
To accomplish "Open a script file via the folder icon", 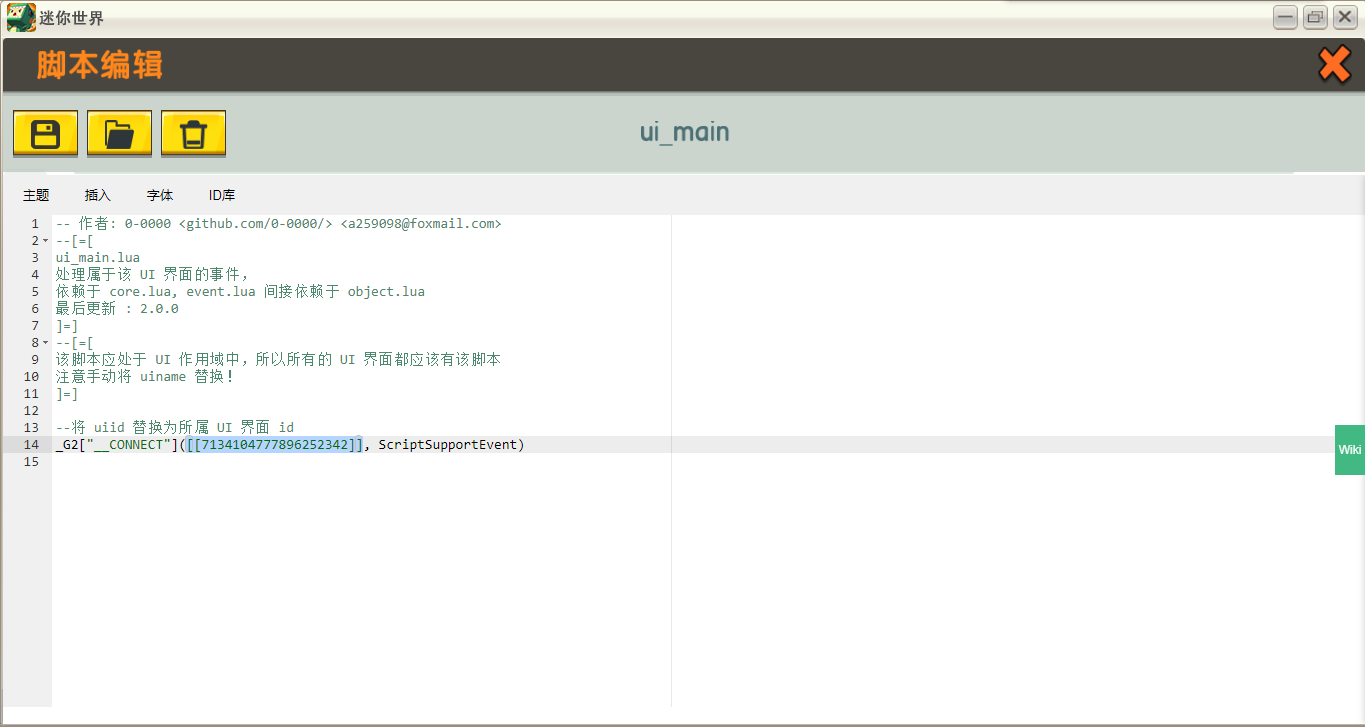I will click(119, 131).
